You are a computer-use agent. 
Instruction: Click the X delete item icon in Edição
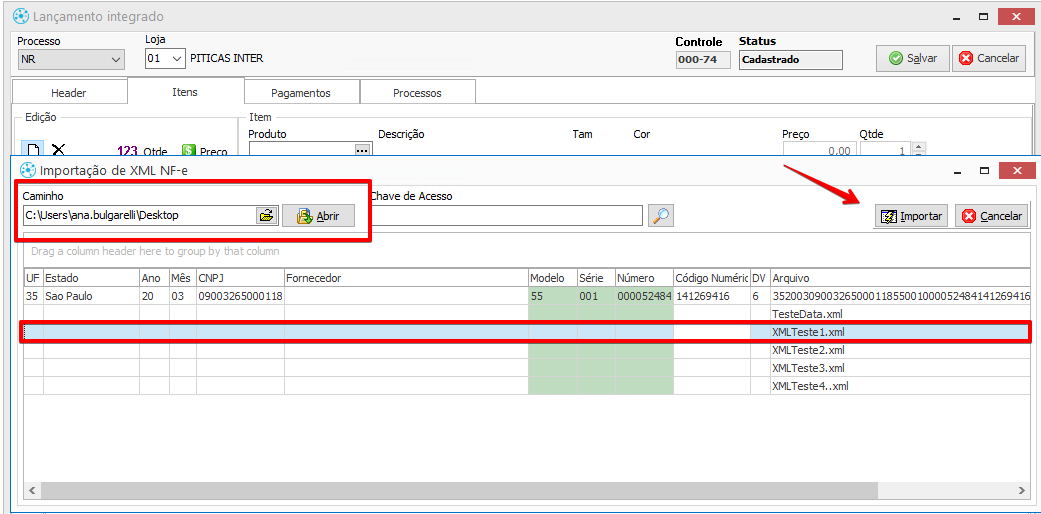pos(58,149)
